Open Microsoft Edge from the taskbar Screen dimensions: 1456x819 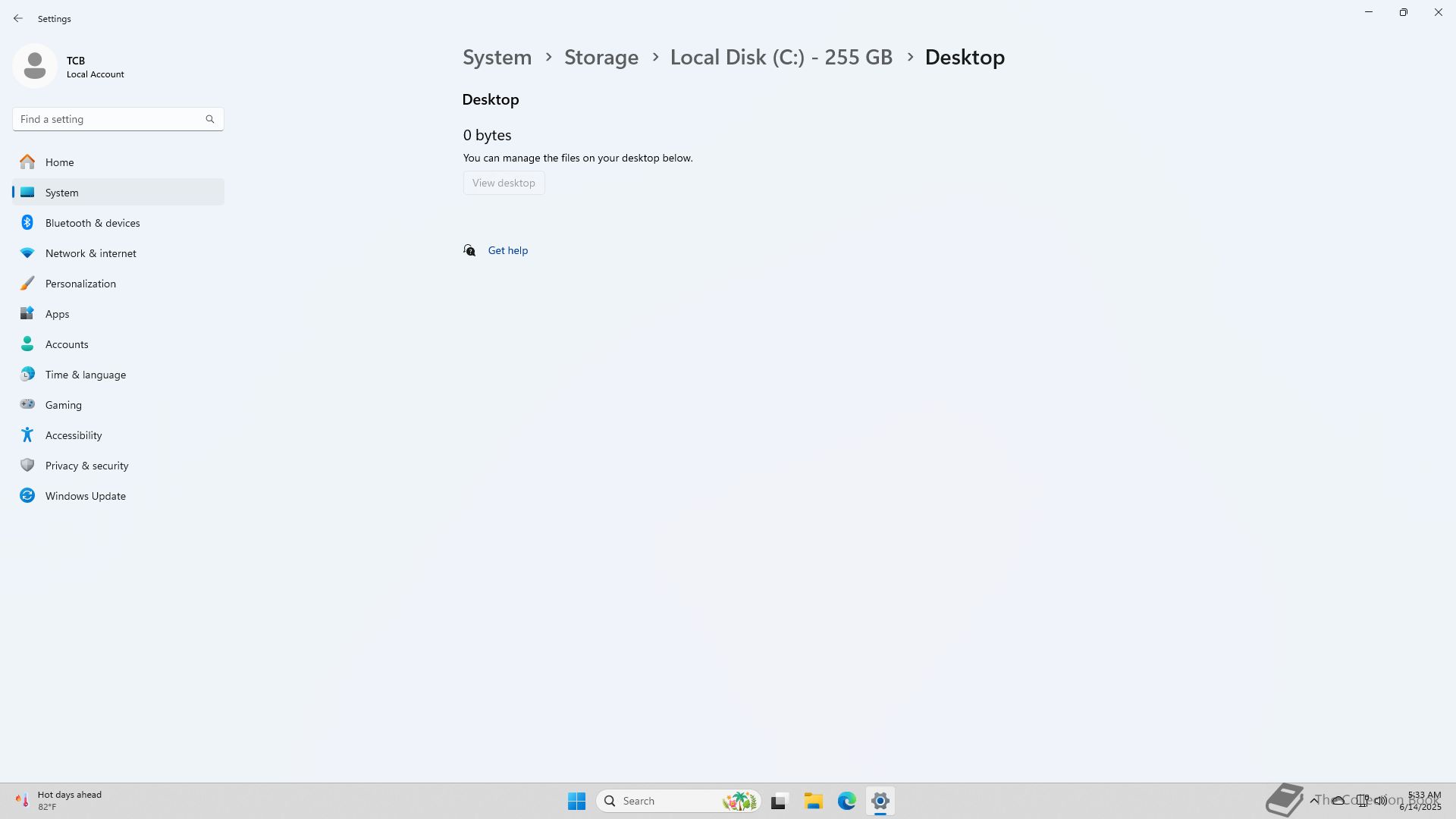click(x=846, y=801)
